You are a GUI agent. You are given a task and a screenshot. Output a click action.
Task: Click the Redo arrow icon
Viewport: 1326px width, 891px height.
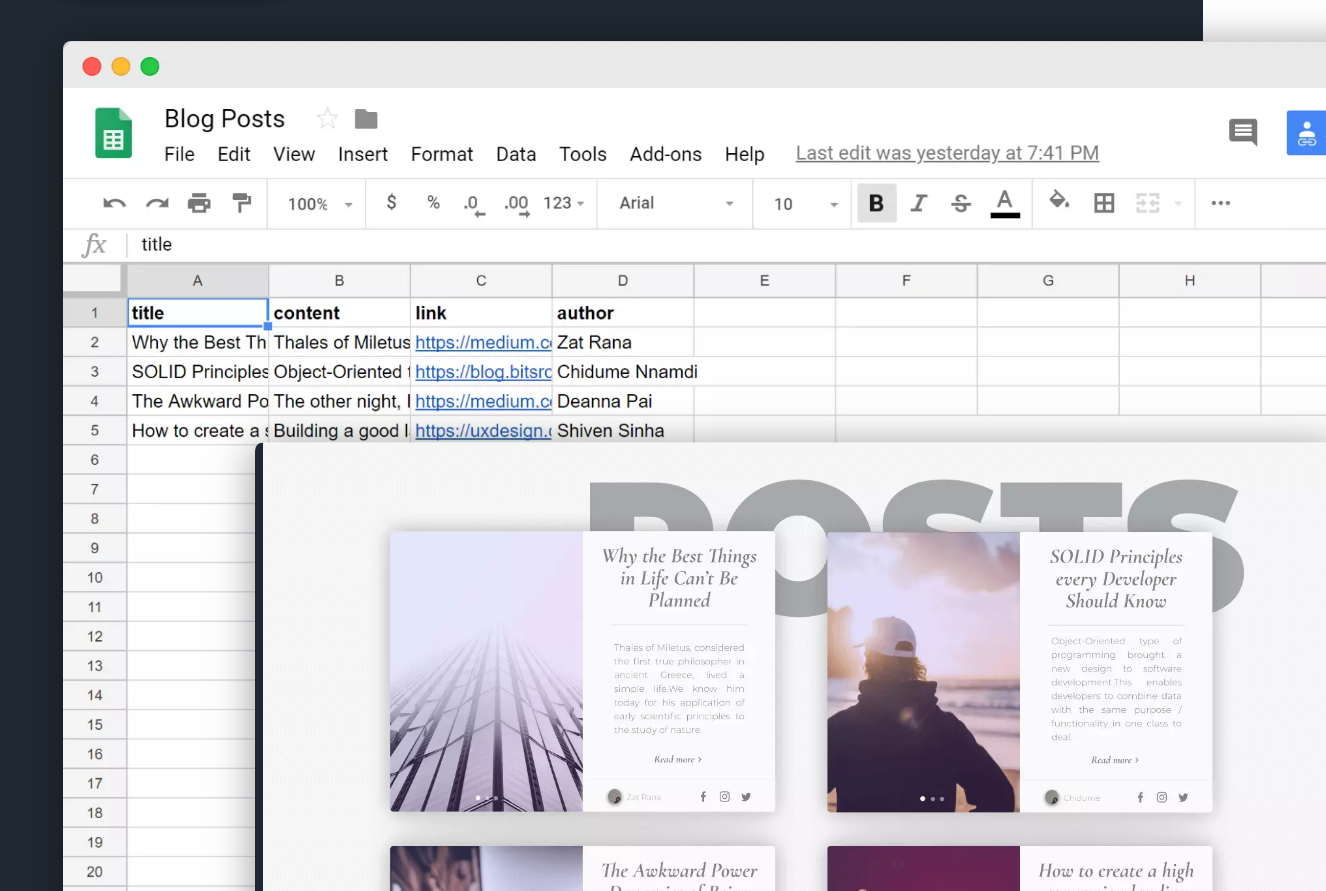pos(157,203)
